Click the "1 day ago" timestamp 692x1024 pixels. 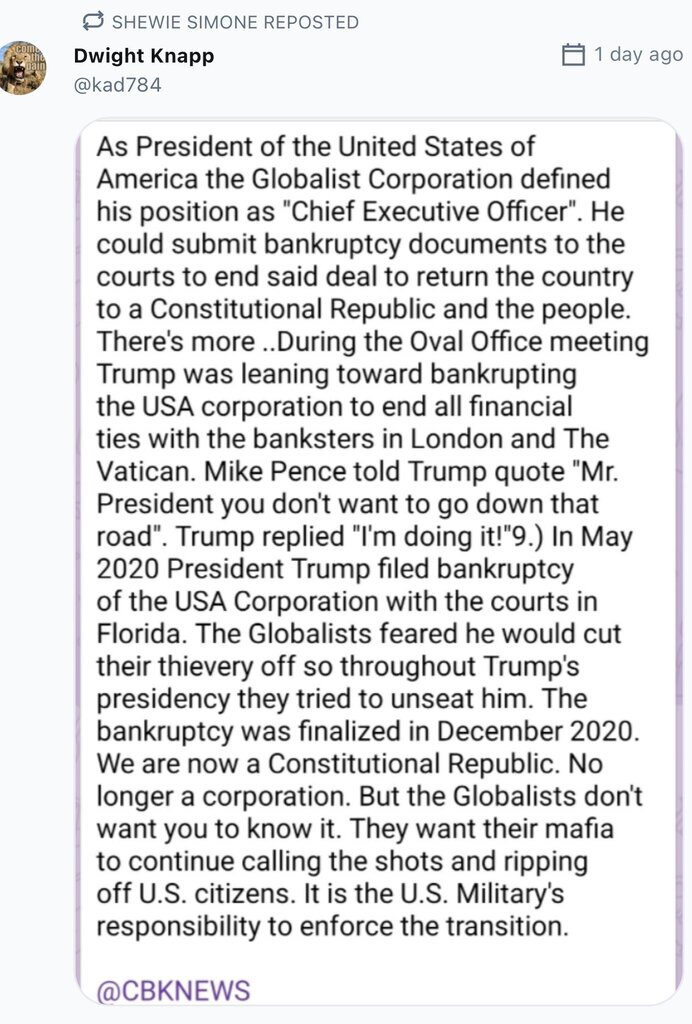click(638, 54)
